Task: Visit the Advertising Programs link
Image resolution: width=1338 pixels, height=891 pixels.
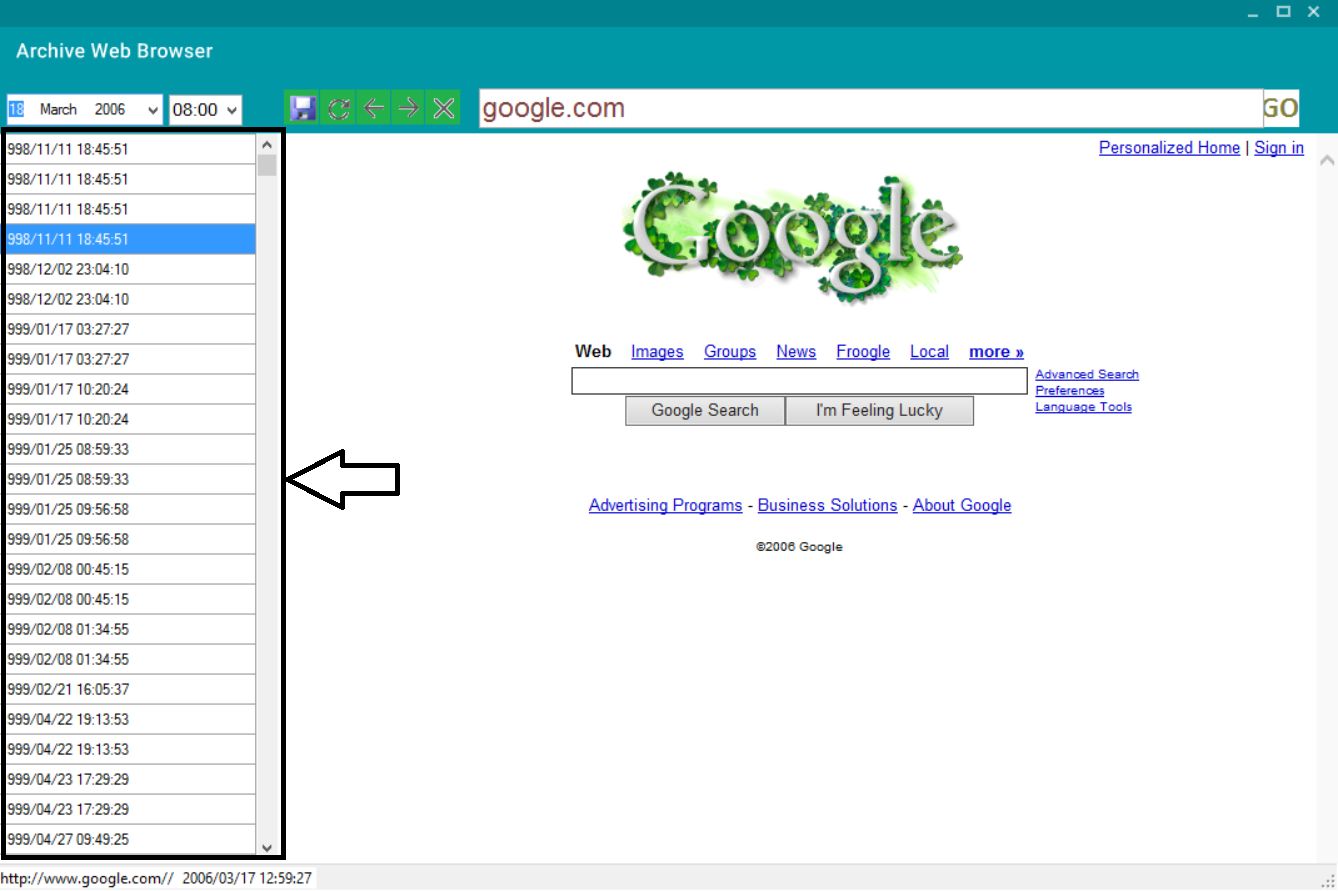Action: pyautogui.click(x=665, y=506)
